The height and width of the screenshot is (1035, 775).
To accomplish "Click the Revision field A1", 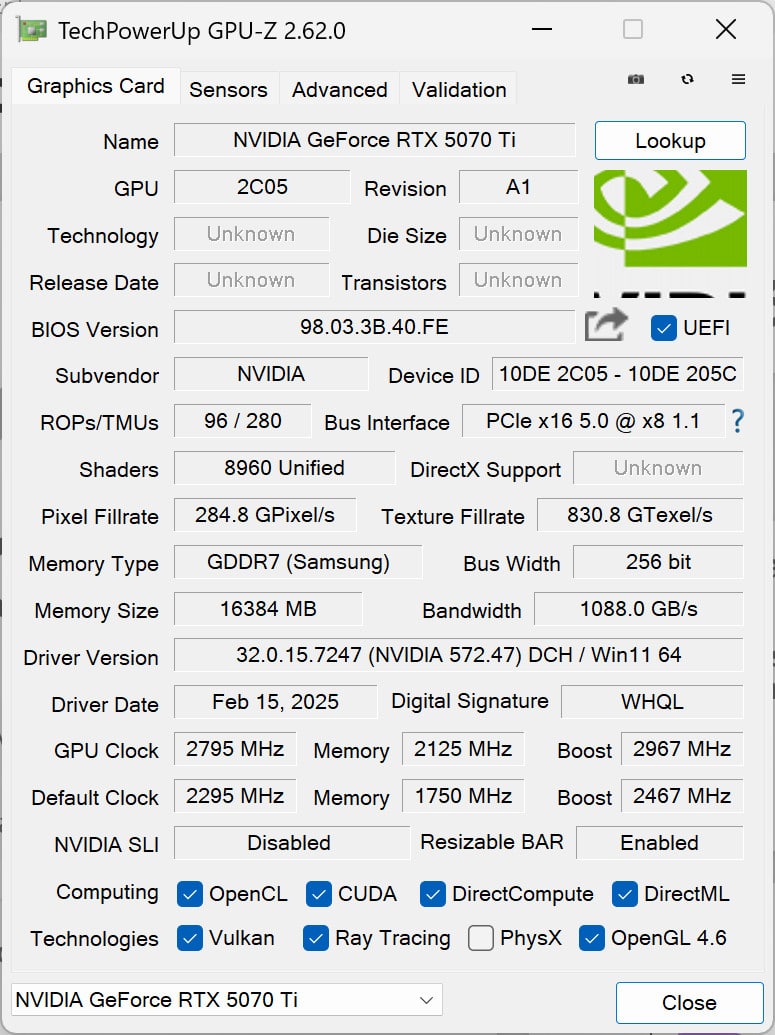I will coord(518,187).
